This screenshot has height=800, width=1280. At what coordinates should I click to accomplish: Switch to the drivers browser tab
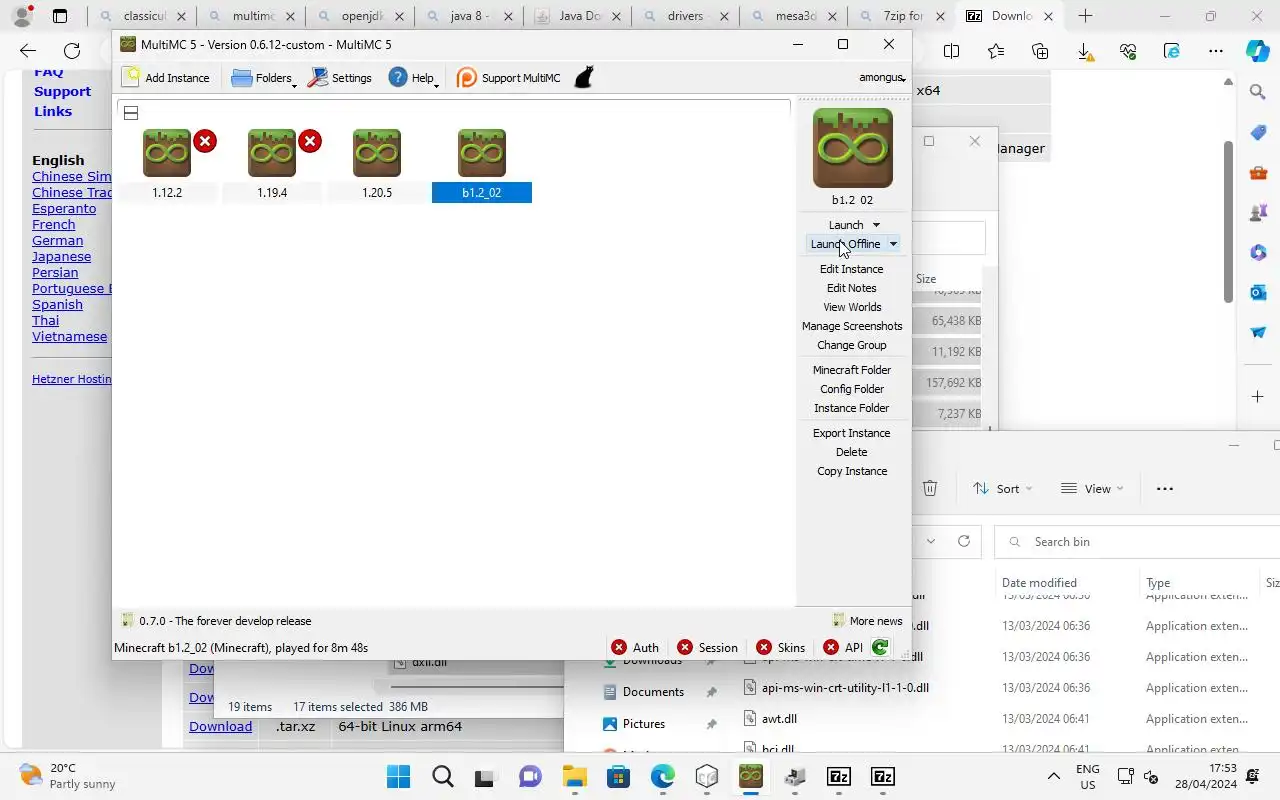click(x=687, y=16)
